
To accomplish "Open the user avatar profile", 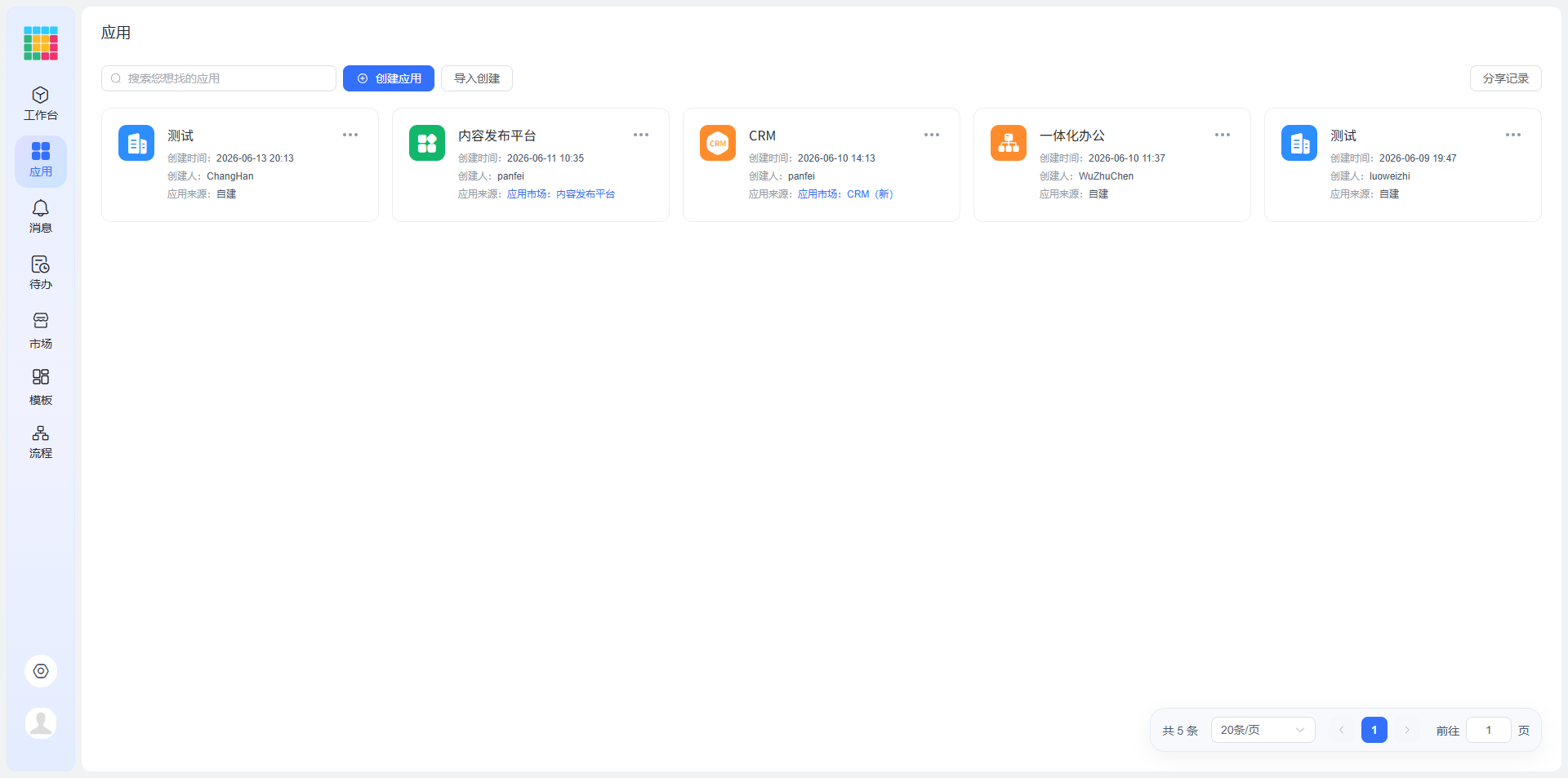I will (x=41, y=723).
